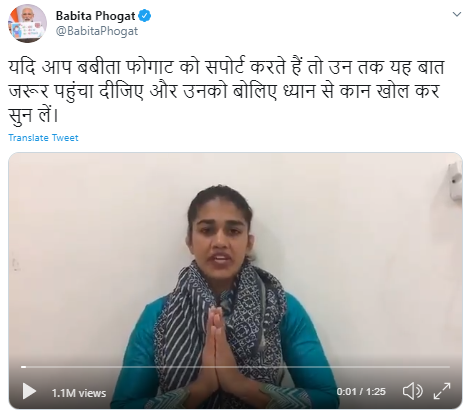
Task: Click the tweet's last line "सुन लें।"
Action: click(33, 115)
